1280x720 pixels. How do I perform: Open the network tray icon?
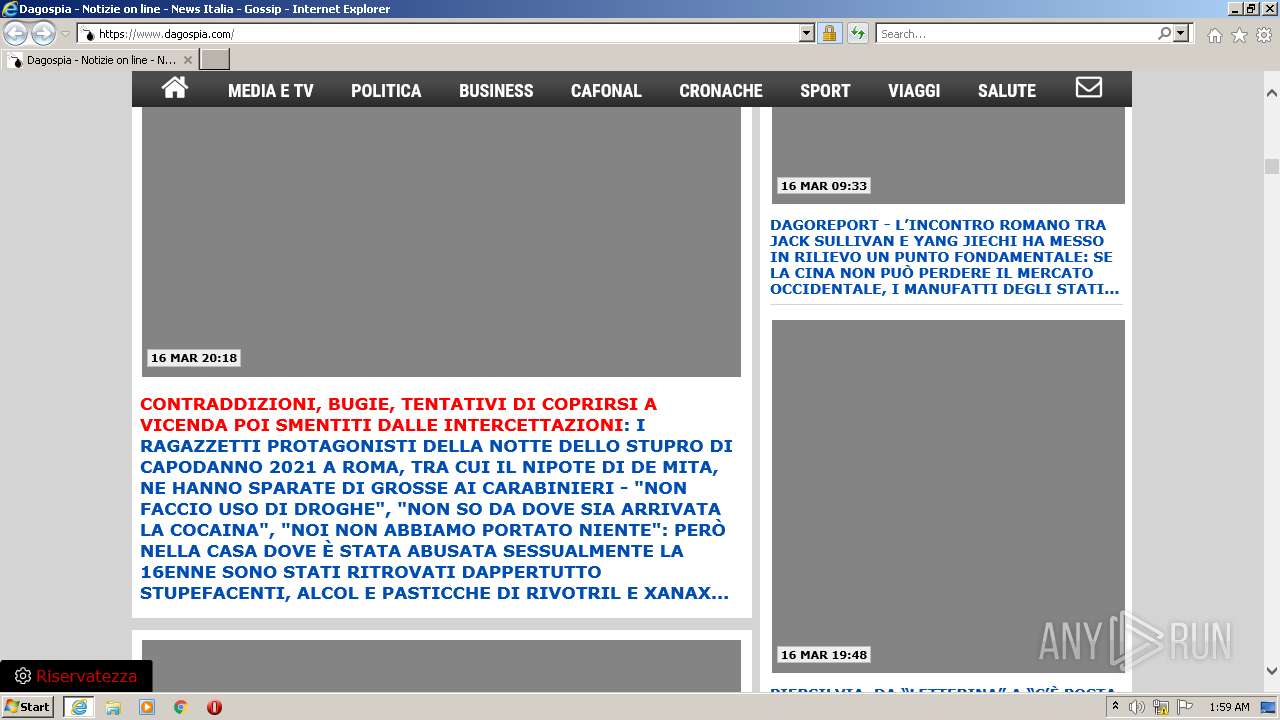pos(1161,707)
